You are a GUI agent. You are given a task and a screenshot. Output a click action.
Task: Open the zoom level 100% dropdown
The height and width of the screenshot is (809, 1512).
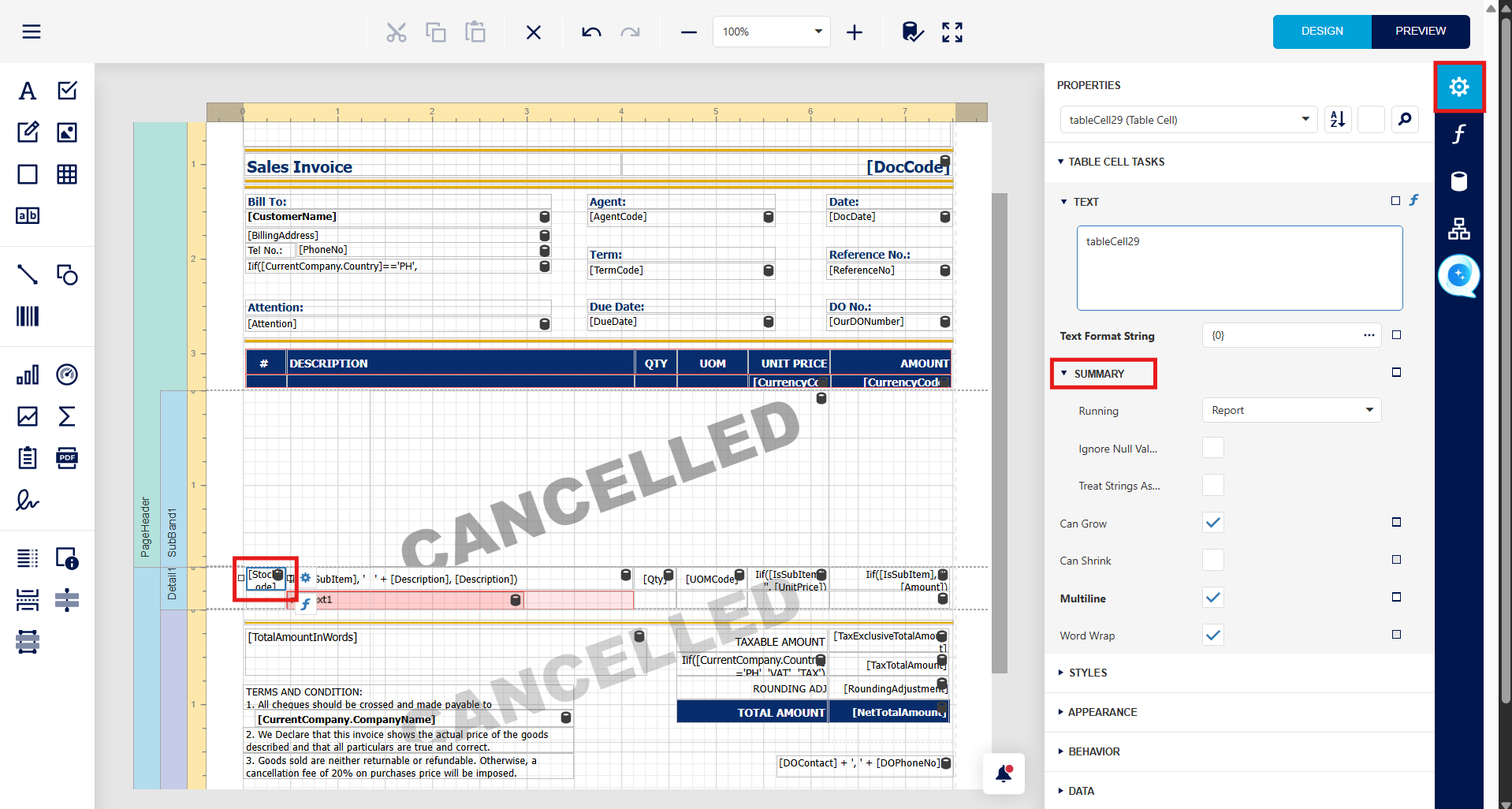772,32
